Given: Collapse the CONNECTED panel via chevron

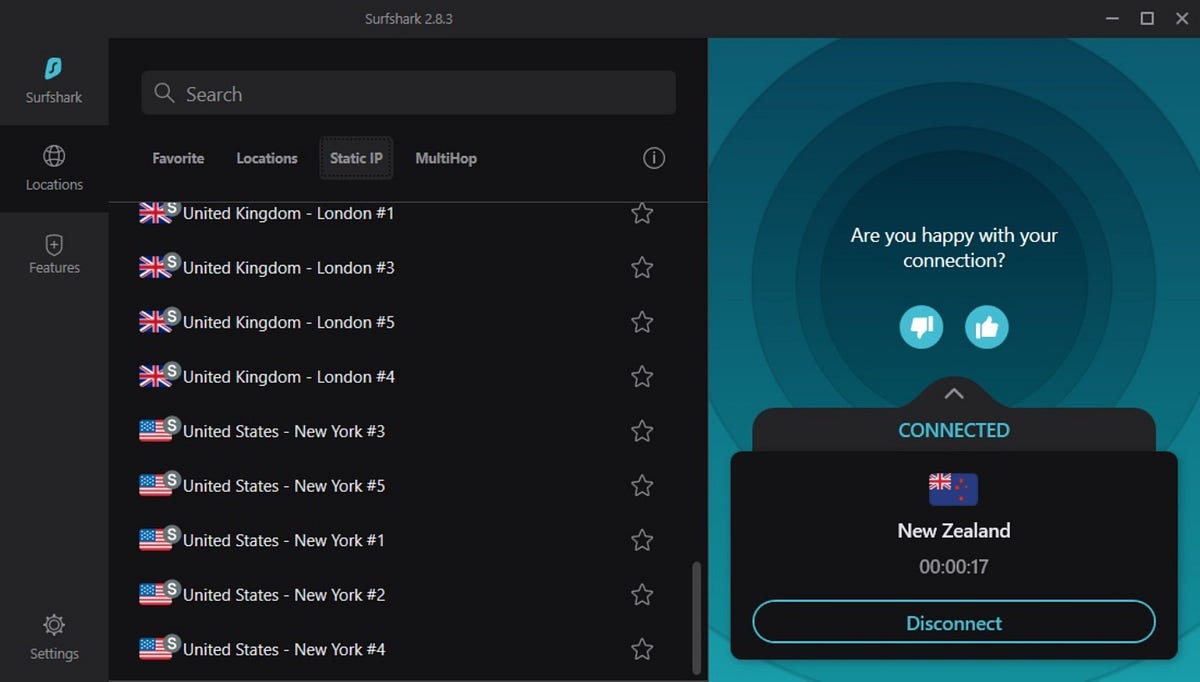Looking at the screenshot, I should (954, 393).
